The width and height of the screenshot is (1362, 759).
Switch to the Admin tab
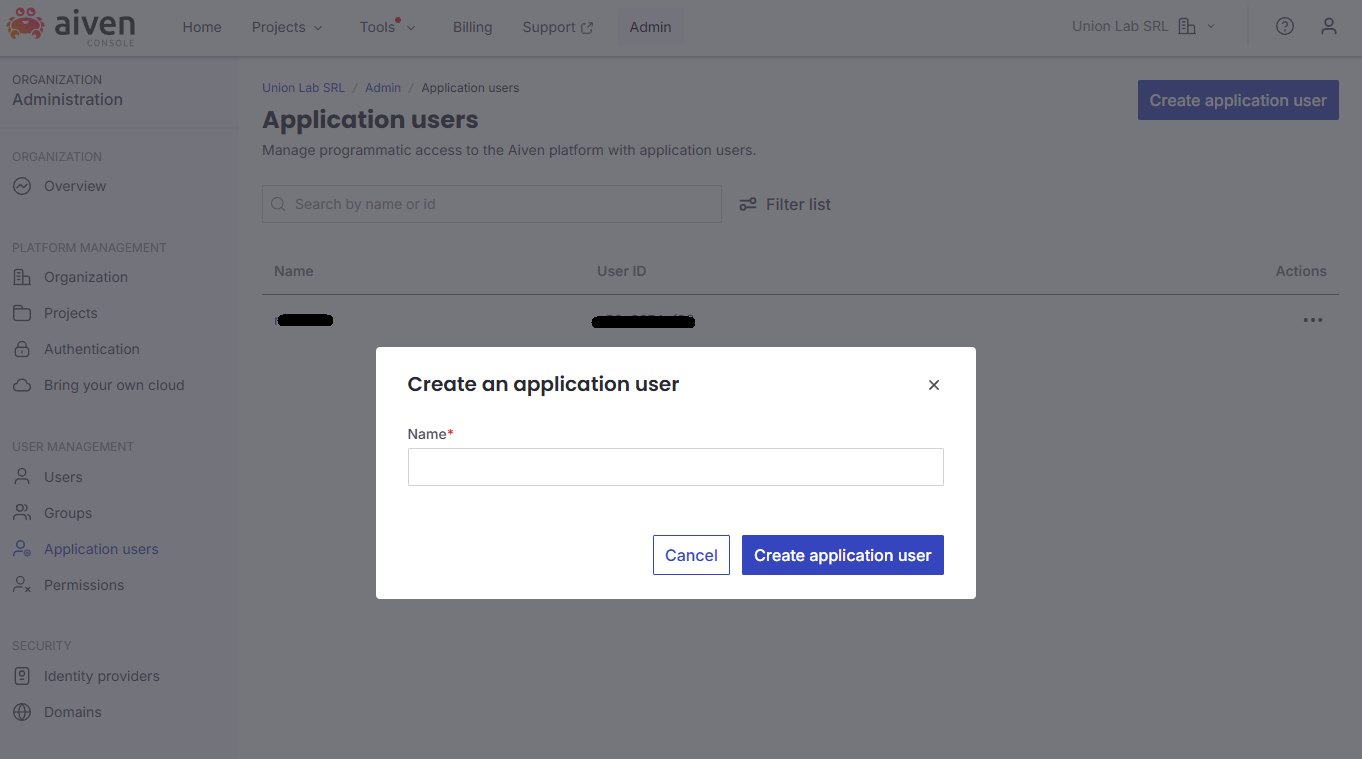(650, 27)
